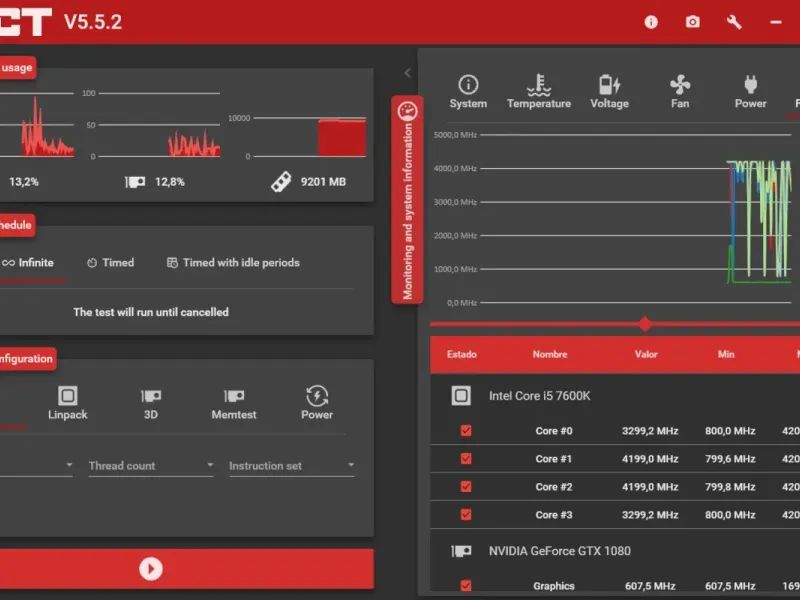The width and height of the screenshot is (800, 600).
Task: Toggle the Monitoring and system information sidebar
Action: tap(407, 199)
